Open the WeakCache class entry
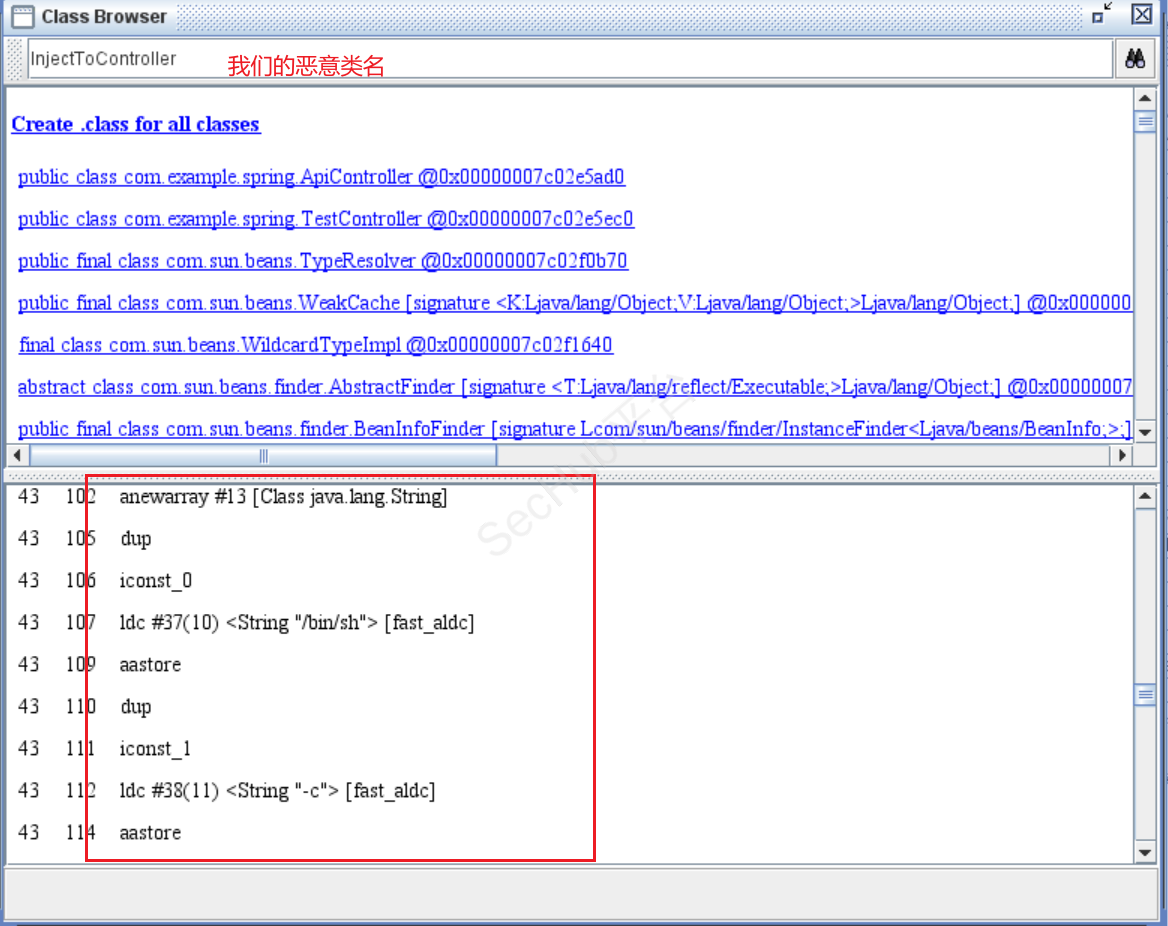The width and height of the screenshot is (1168, 926). point(574,303)
